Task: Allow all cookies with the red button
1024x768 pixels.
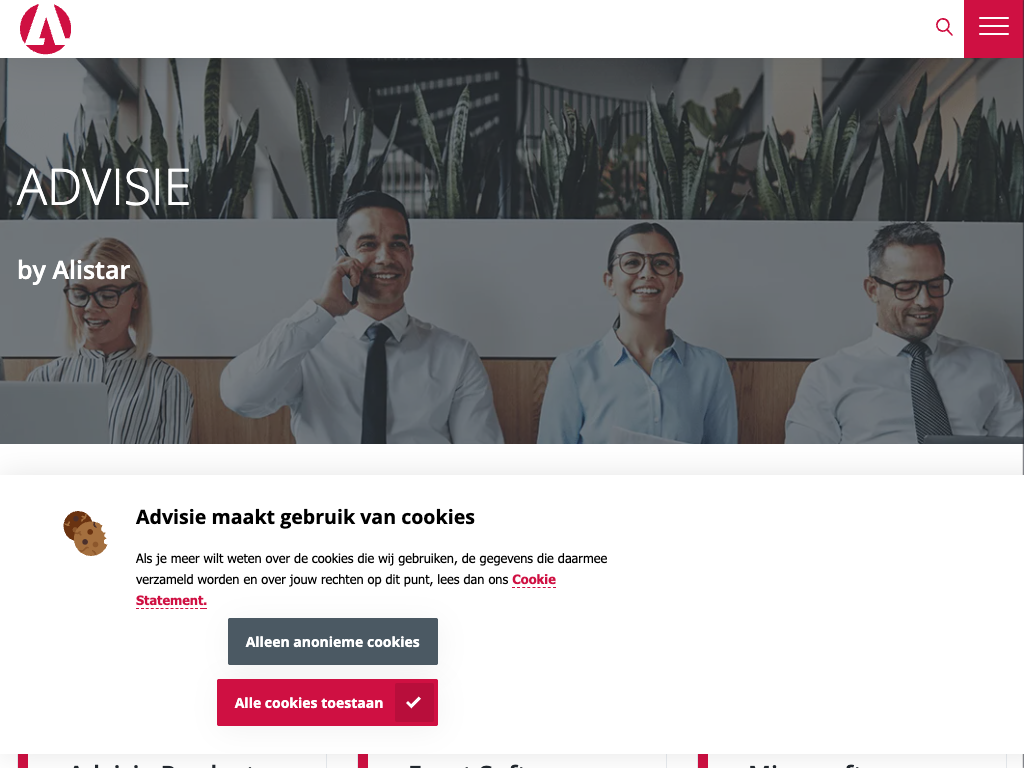Action: pos(327,703)
